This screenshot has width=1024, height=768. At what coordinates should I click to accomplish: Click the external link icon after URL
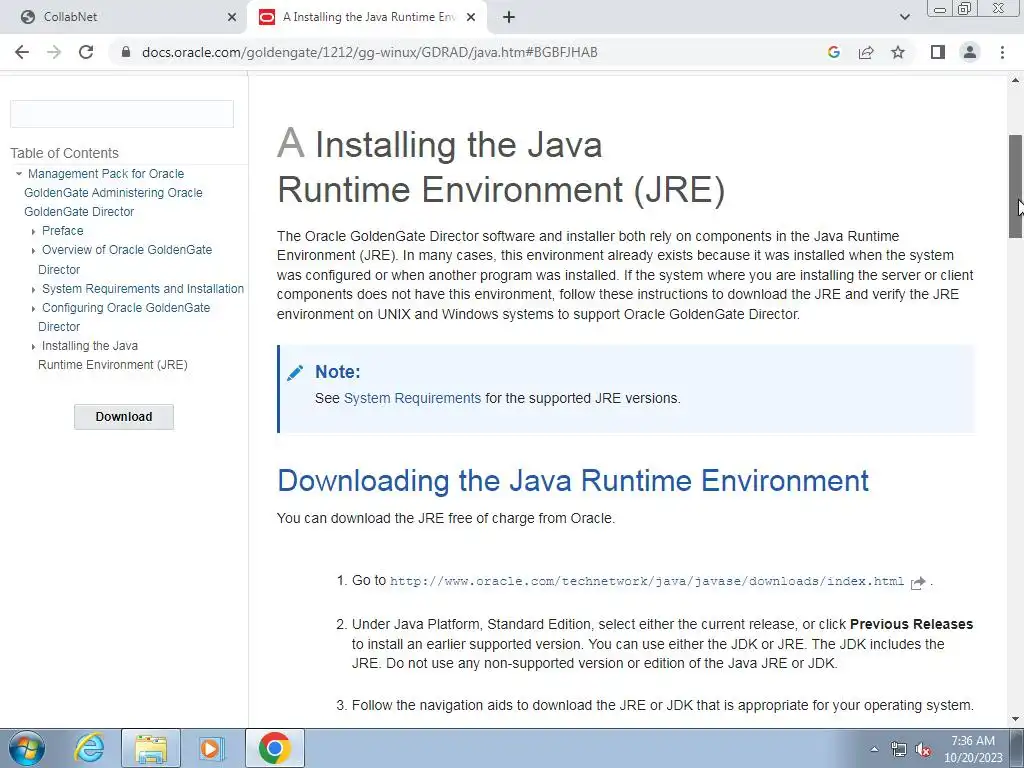click(x=918, y=583)
